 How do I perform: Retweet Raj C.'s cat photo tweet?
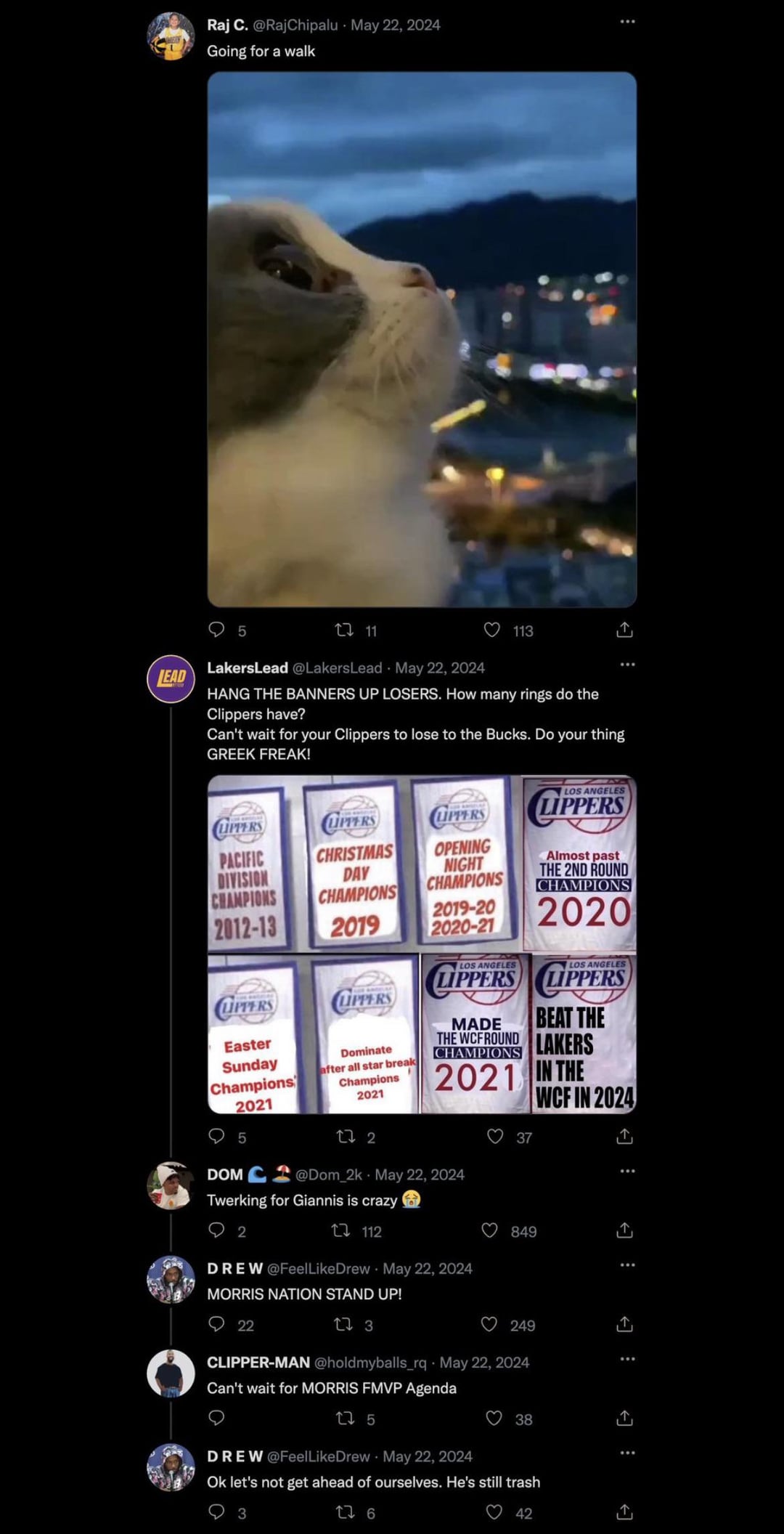pos(344,630)
